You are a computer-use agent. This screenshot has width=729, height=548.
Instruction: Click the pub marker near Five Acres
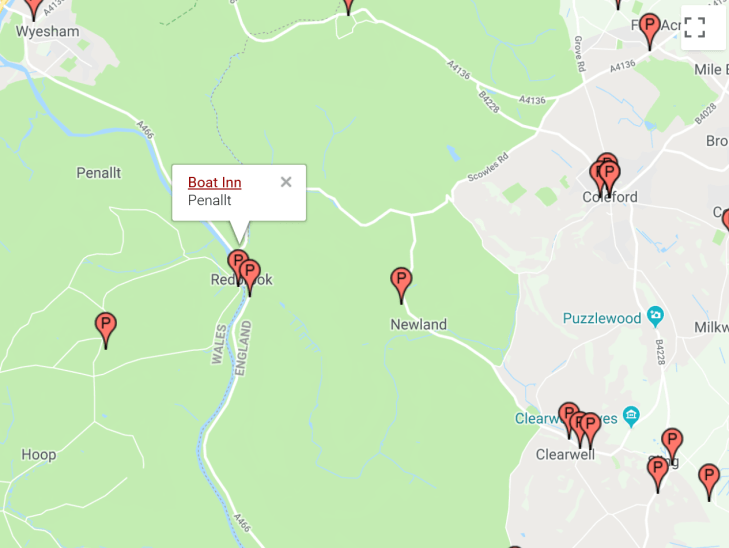(649, 31)
